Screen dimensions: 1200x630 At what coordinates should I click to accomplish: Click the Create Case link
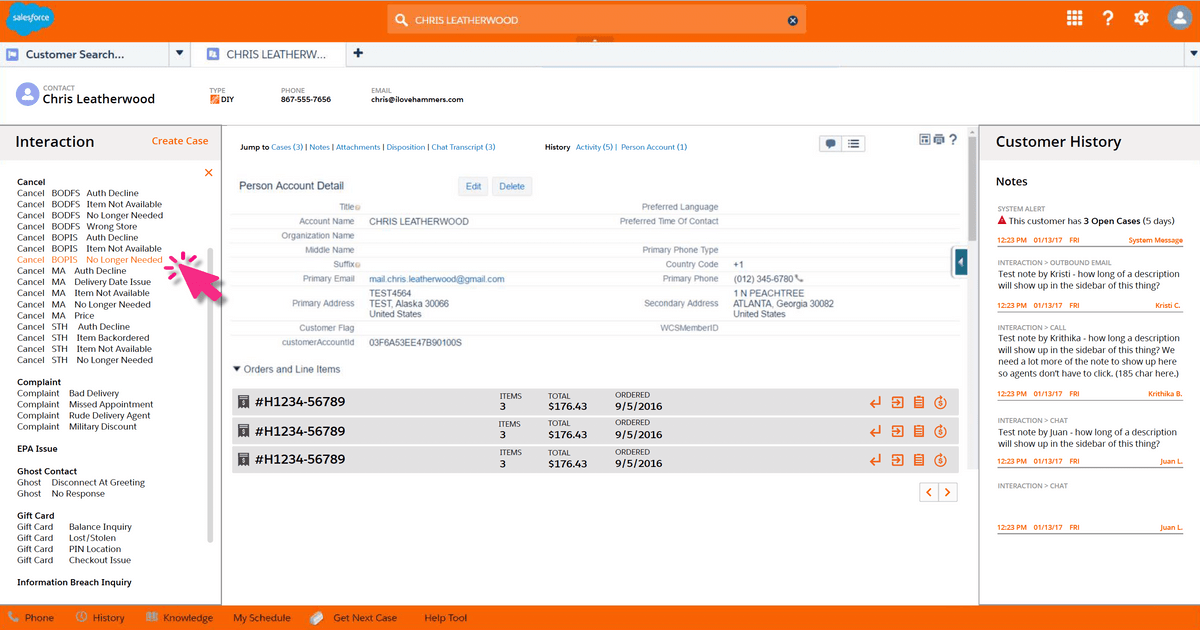[x=180, y=141]
